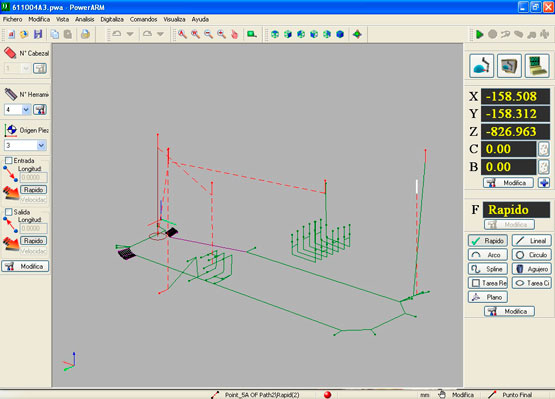
Task: Start simulation with green play button
Action: (x=480, y=34)
